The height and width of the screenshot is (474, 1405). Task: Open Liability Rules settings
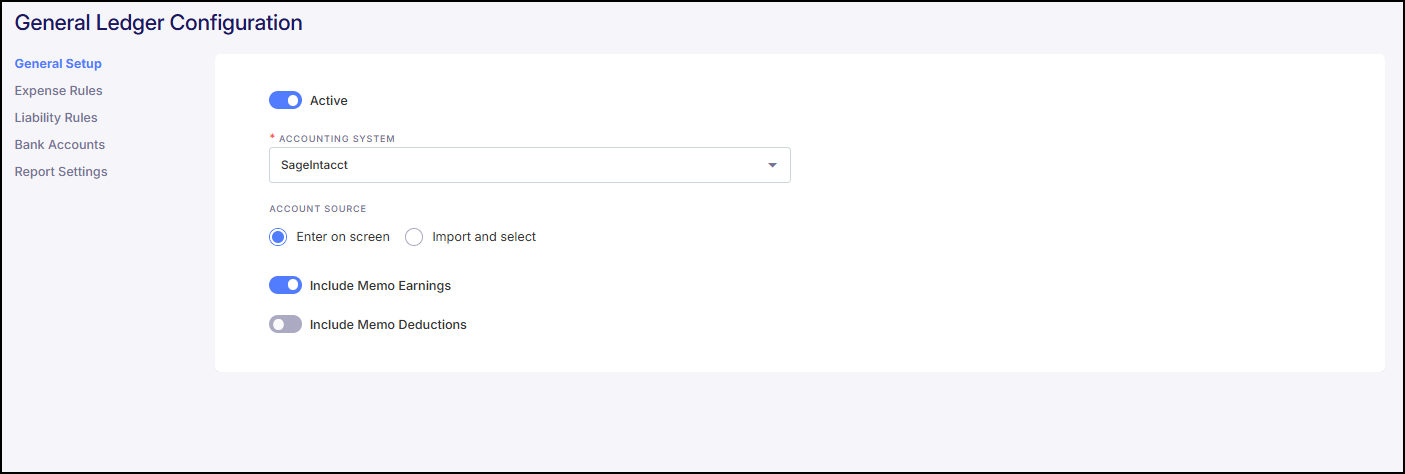coord(56,118)
